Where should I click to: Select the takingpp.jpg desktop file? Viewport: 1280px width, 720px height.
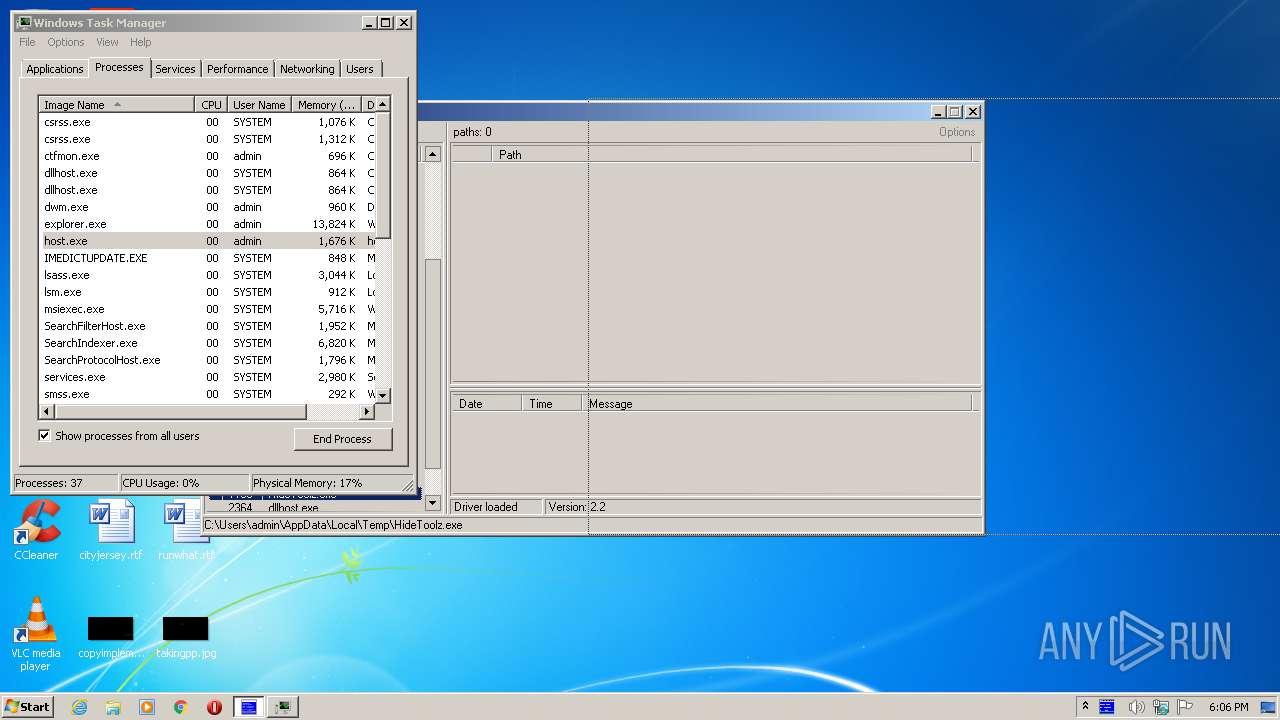tap(186, 637)
